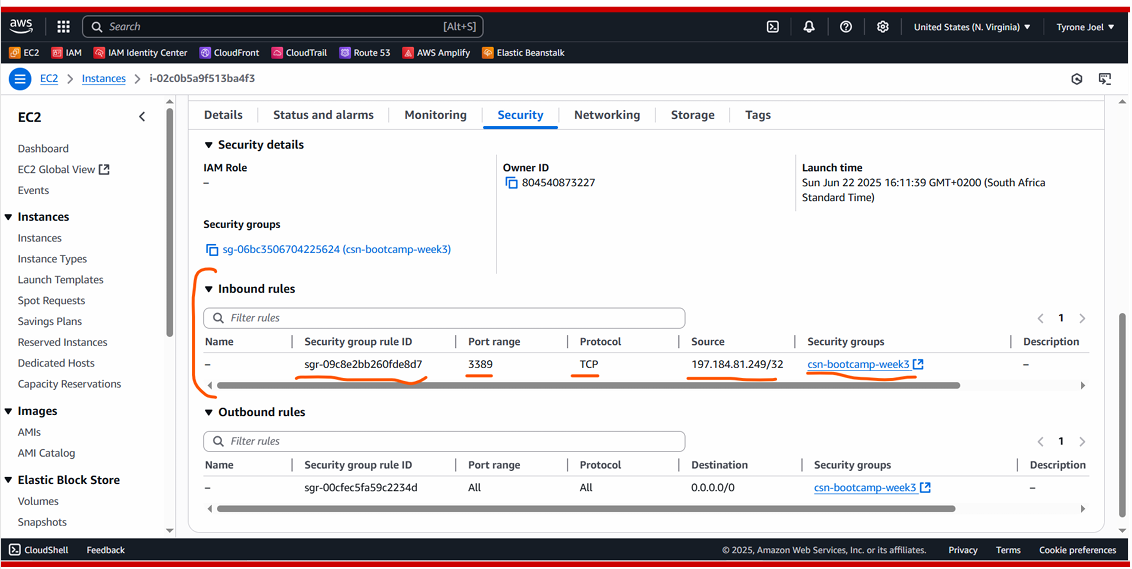Open the Tyrone Joel account menu

tap(1084, 27)
